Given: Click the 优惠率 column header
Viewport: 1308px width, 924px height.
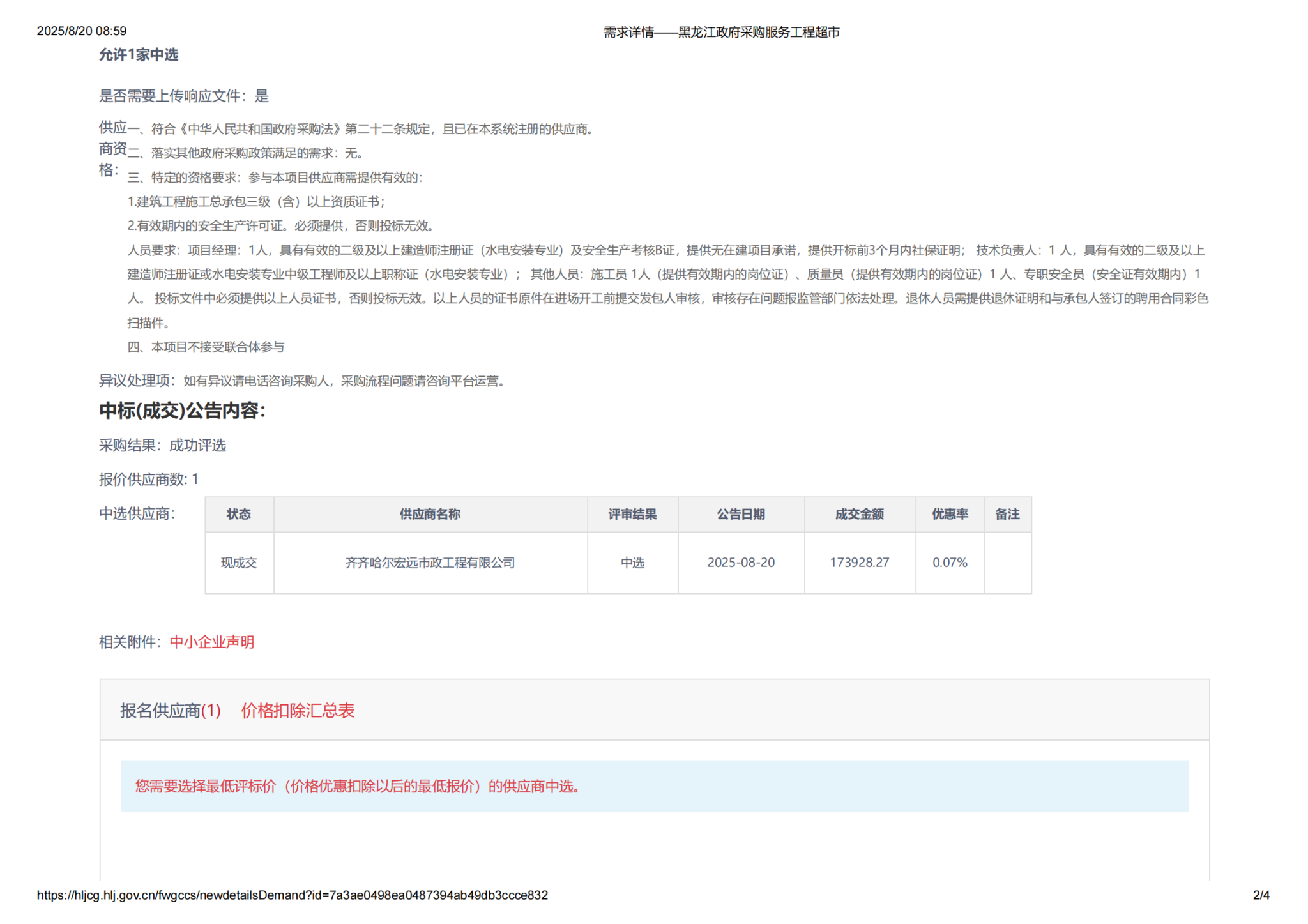Looking at the screenshot, I should [x=949, y=514].
